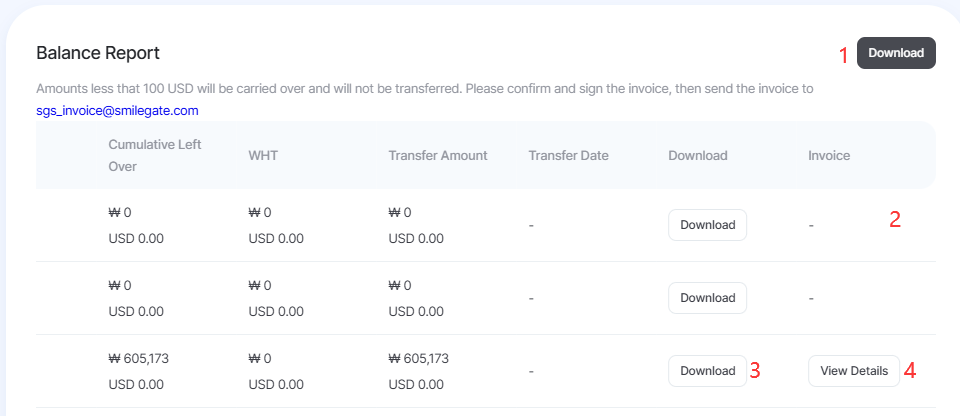
Task: Select the first row's Transfer Amount ₩ 0 value
Action: (x=400, y=213)
